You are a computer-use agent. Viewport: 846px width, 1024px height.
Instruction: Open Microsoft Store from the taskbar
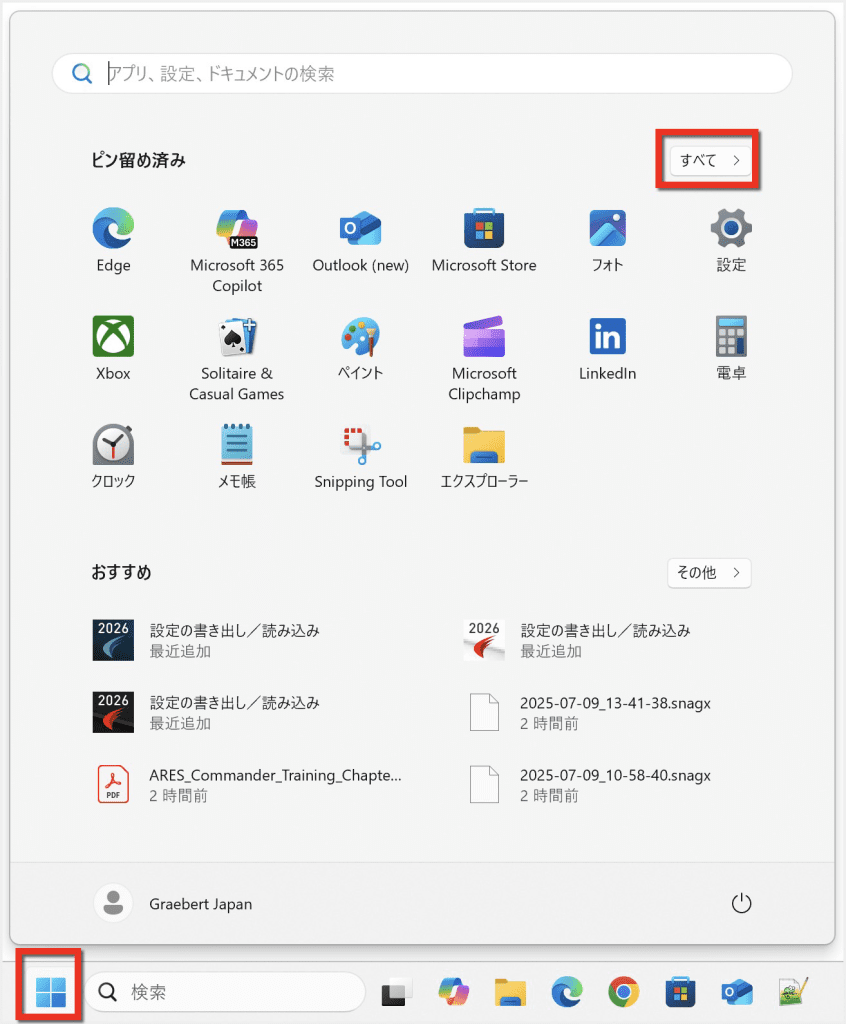coord(680,992)
